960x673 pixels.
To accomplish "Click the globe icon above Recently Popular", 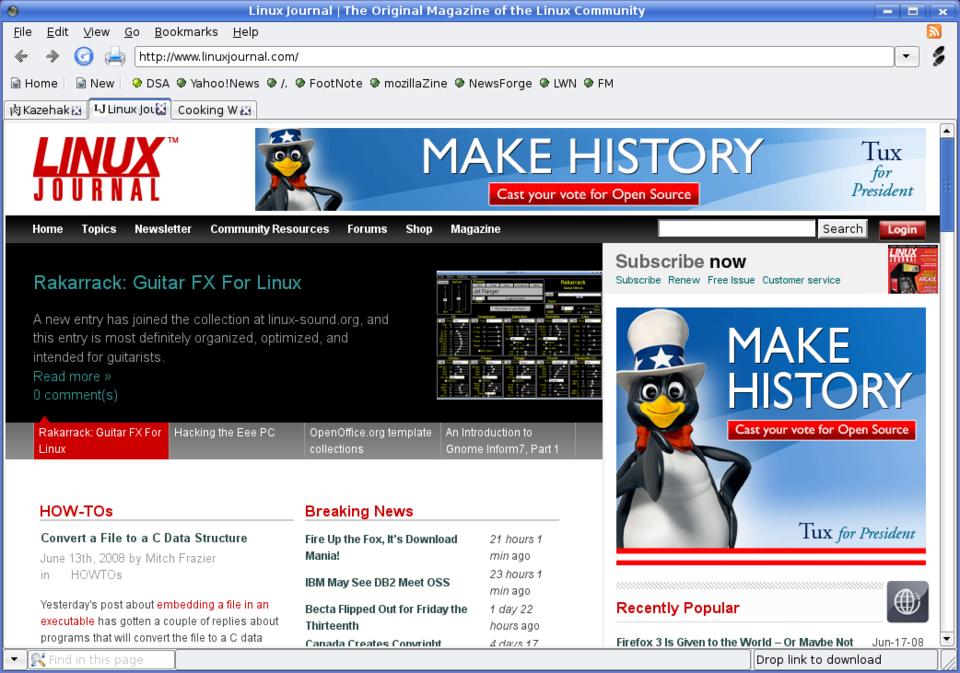I will pos(907,602).
